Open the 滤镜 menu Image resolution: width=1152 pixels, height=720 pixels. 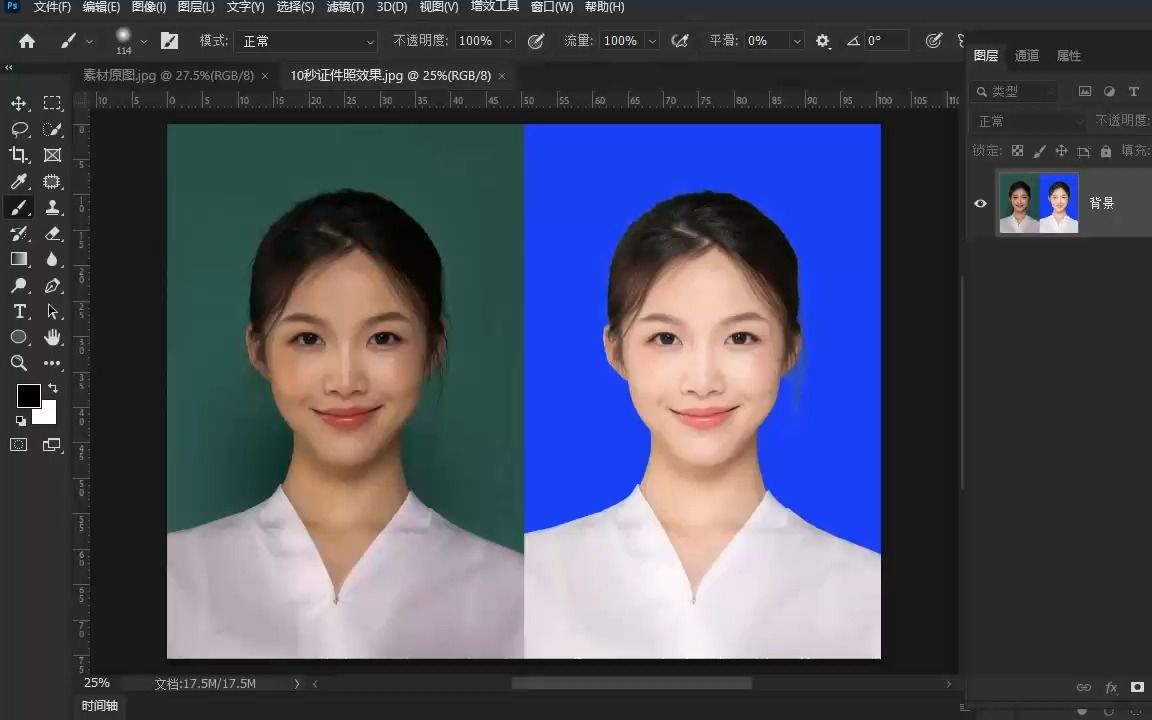point(345,7)
